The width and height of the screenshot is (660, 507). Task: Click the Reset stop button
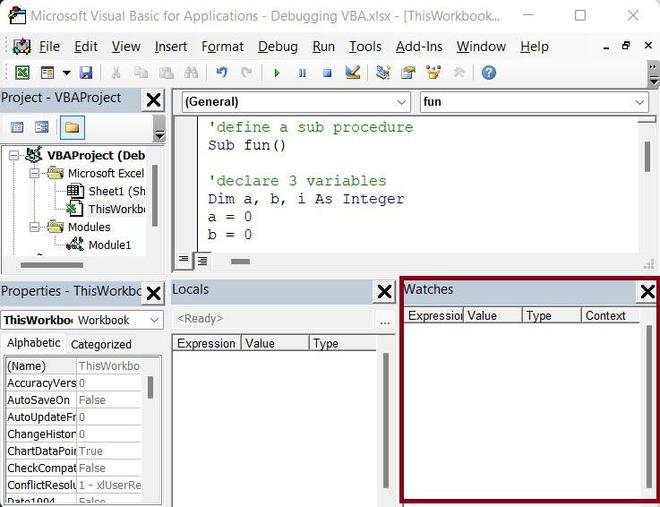point(327,73)
